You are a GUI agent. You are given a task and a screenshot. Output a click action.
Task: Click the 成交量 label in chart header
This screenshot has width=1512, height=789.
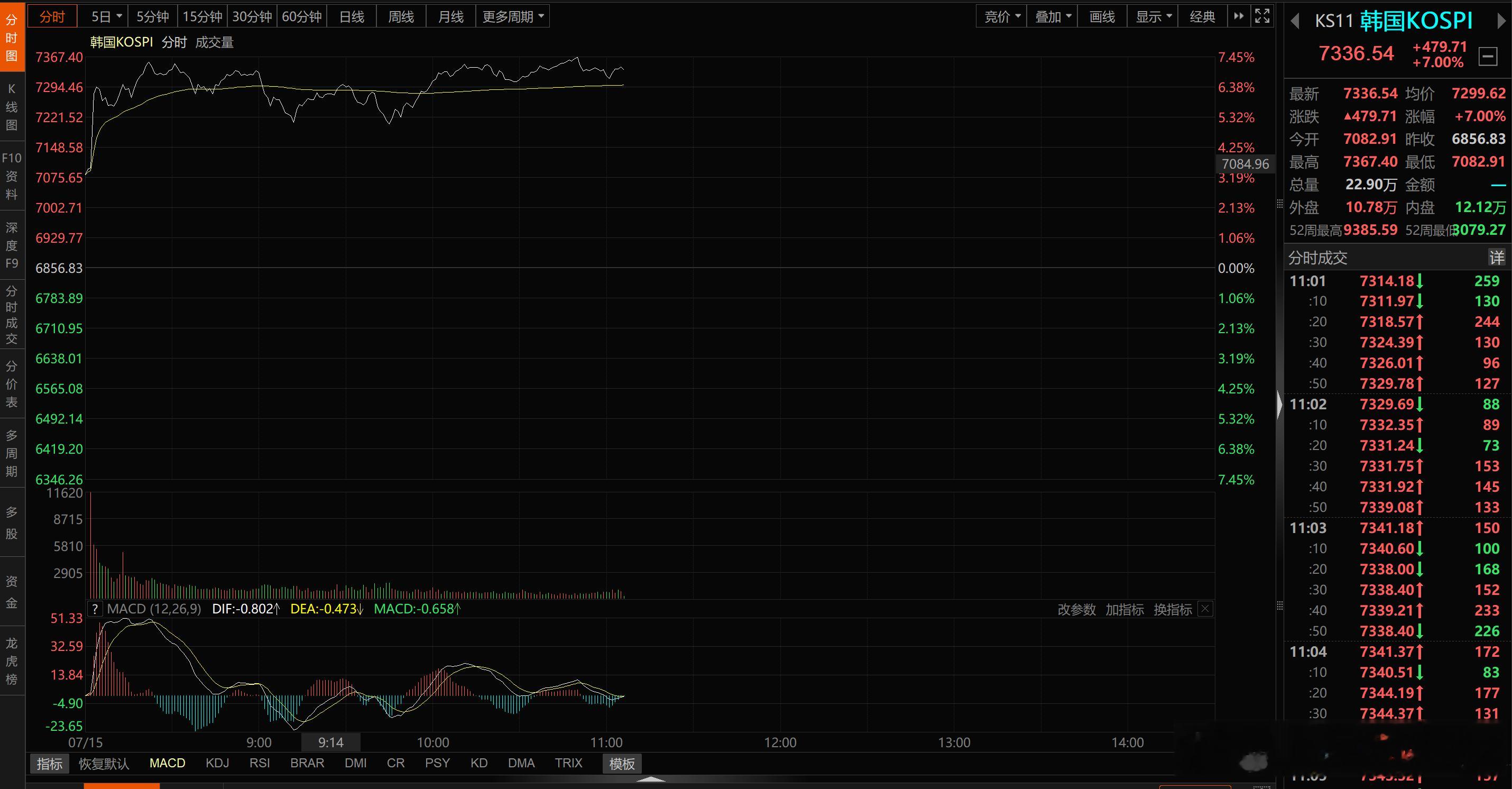(214, 42)
